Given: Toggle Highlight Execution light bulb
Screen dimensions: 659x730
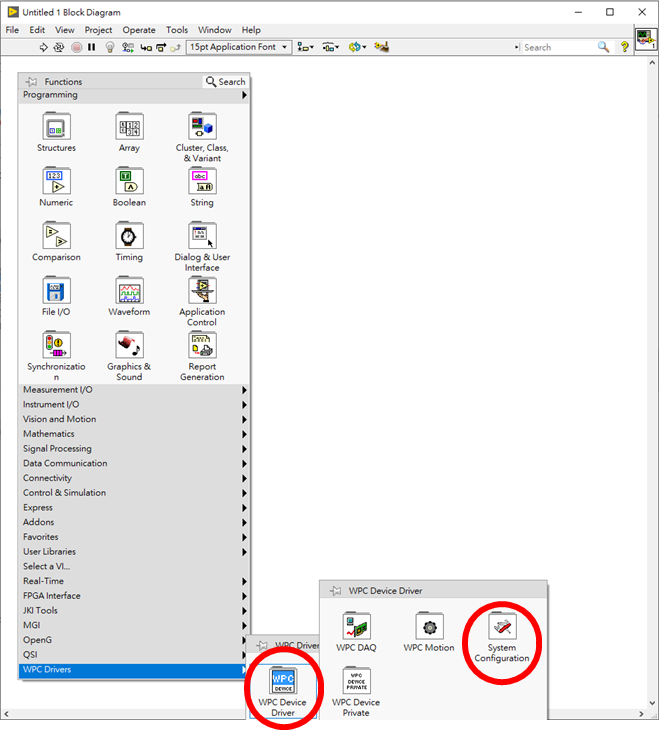Looking at the screenshot, I should [110, 47].
